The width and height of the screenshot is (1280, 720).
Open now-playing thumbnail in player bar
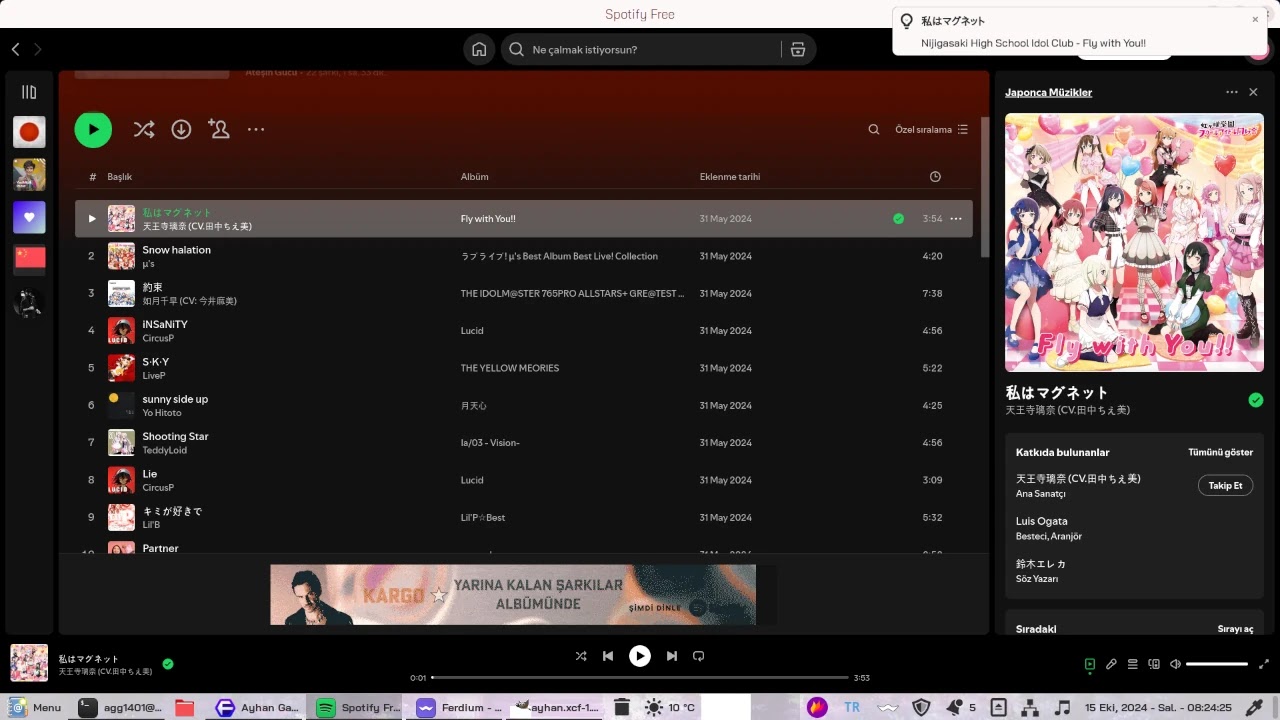coord(29,663)
